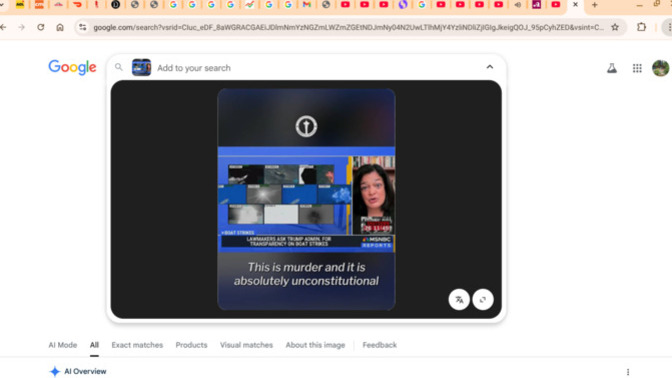
Task: Click the Google logo
Action: 72,67
